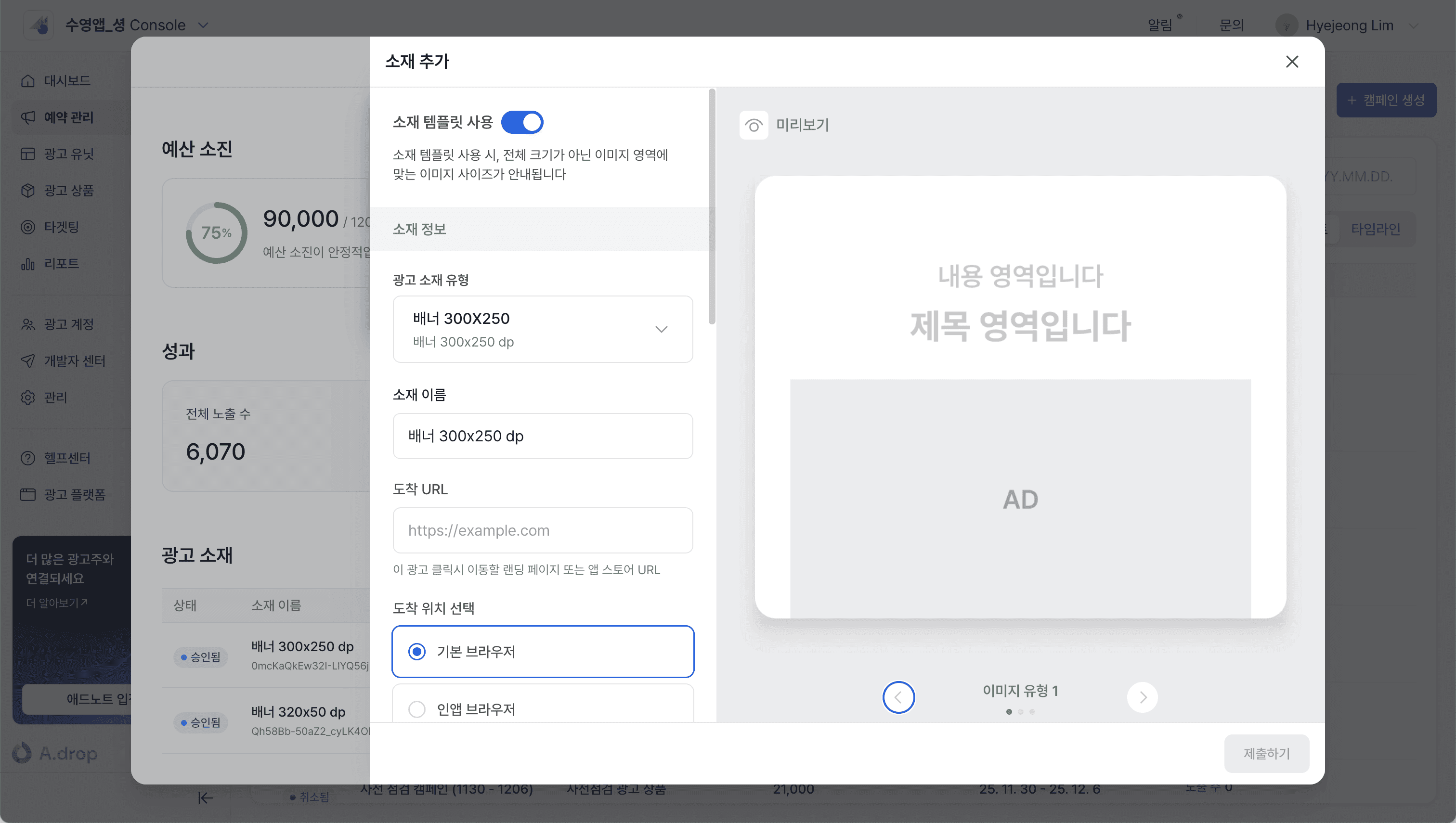Show next image type with right arrow
Viewport: 1456px width, 823px height.
(1142, 697)
